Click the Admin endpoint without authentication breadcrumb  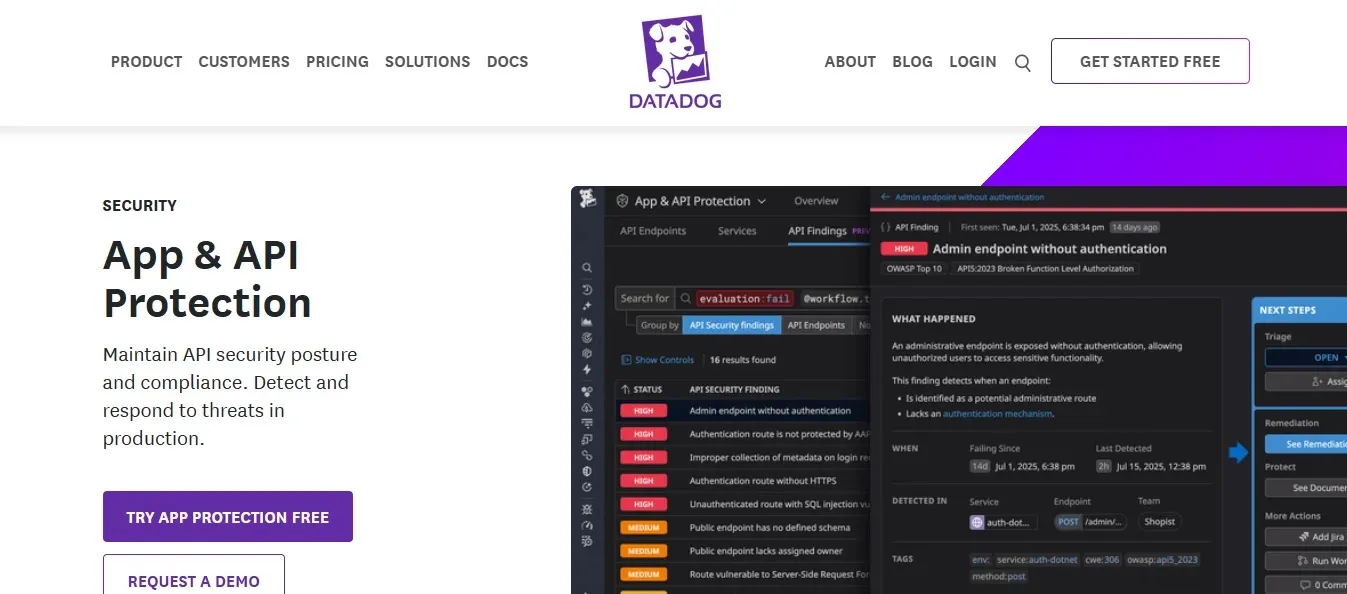click(x=969, y=197)
